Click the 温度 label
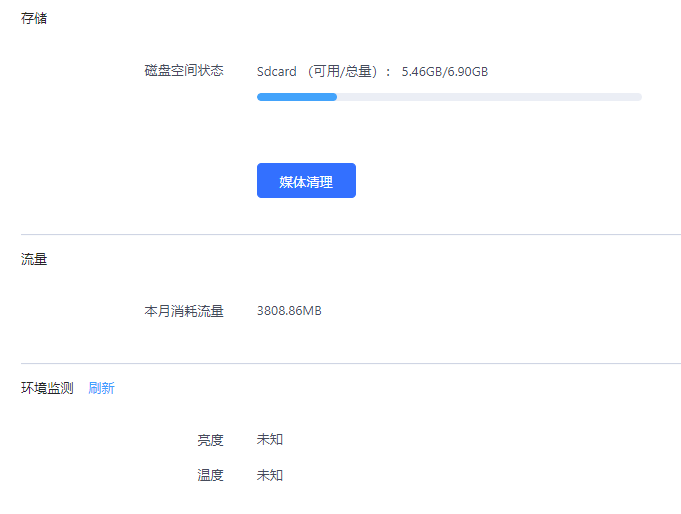The height and width of the screenshot is (514, 681). point(210,475)
